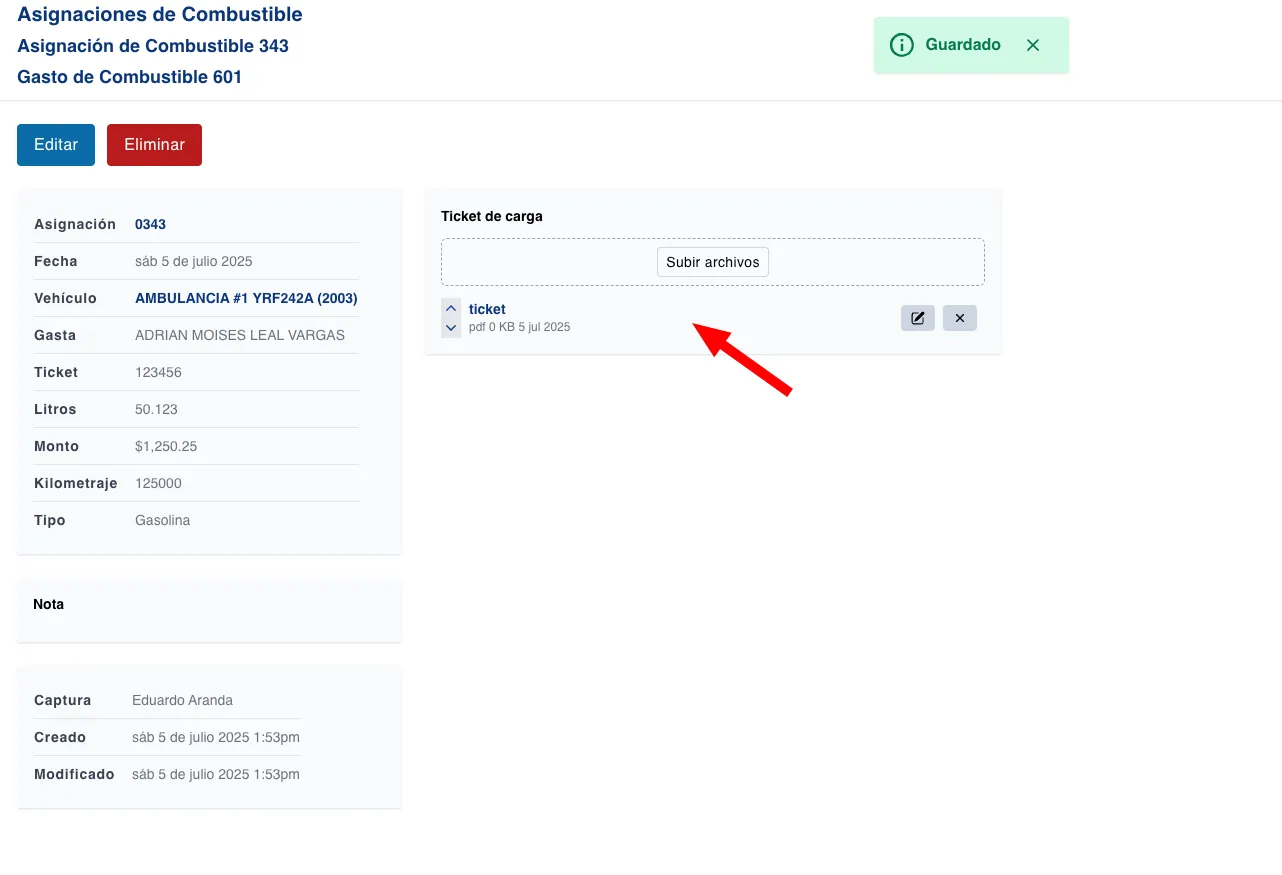Click the Ticket de carga heading
This screenshot has width=1282, height=875.
point(492,216)
